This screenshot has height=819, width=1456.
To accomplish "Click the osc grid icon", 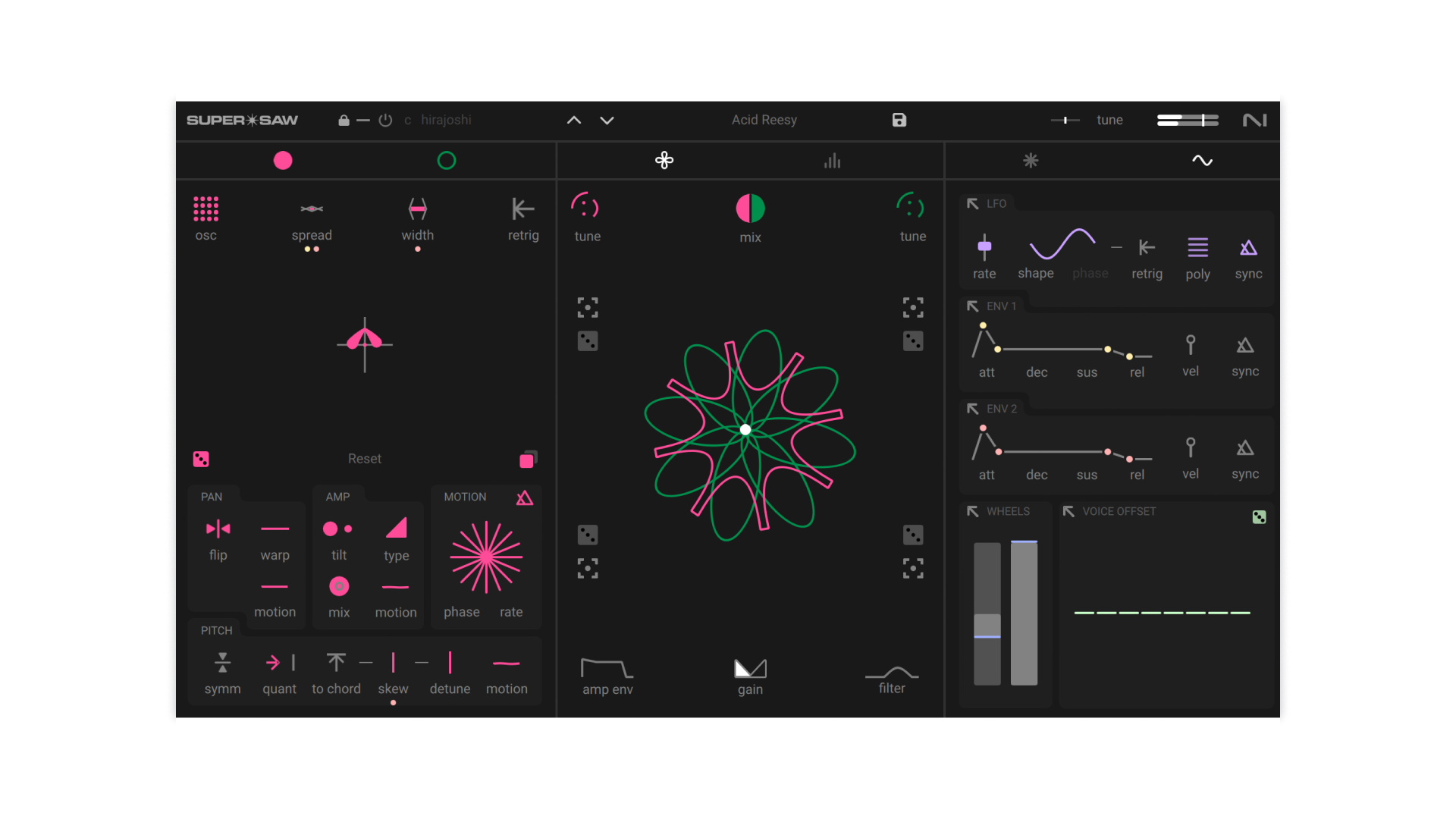I will tap(206, 209).
